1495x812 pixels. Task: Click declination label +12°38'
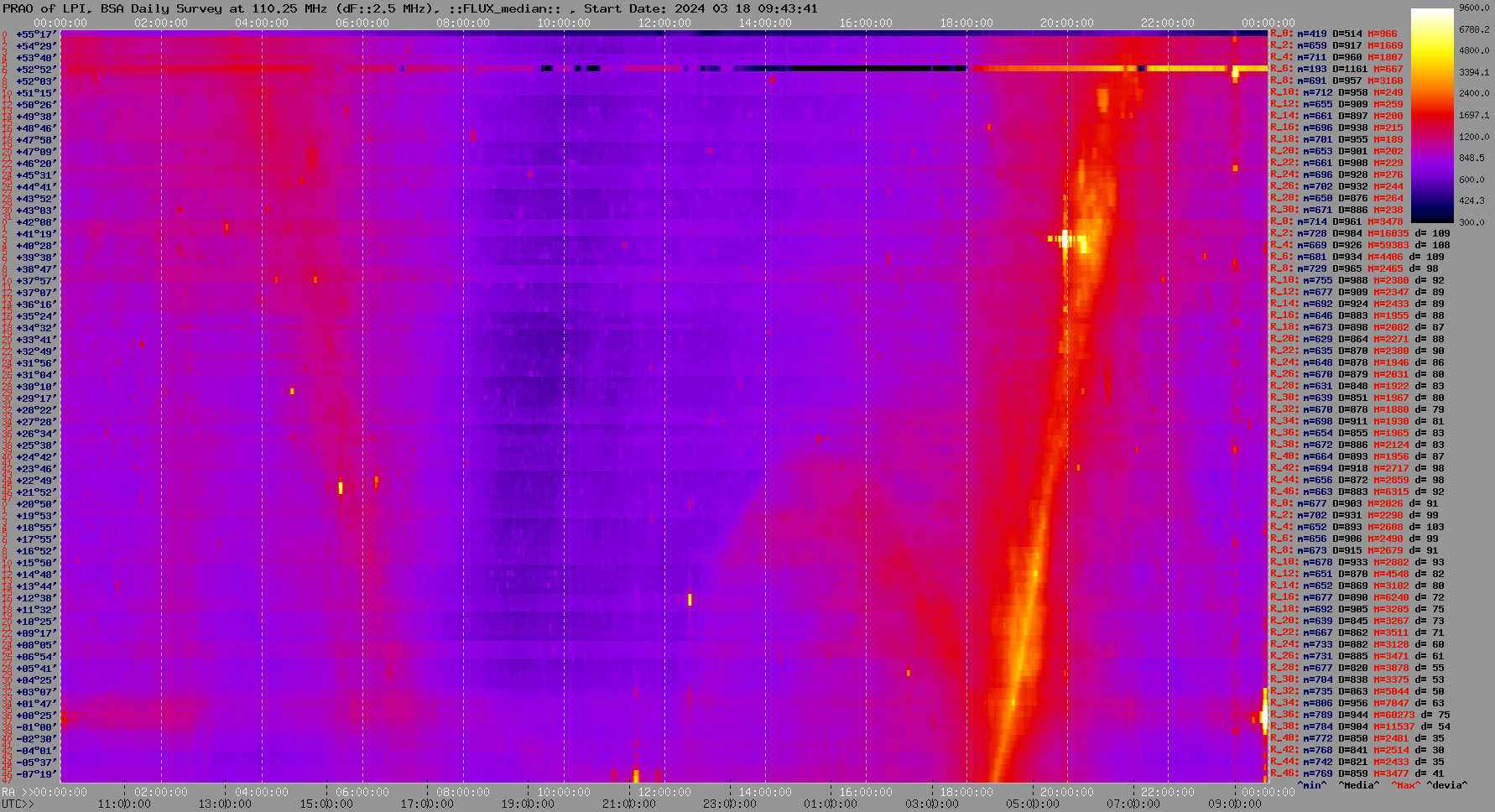pos(36,598)
